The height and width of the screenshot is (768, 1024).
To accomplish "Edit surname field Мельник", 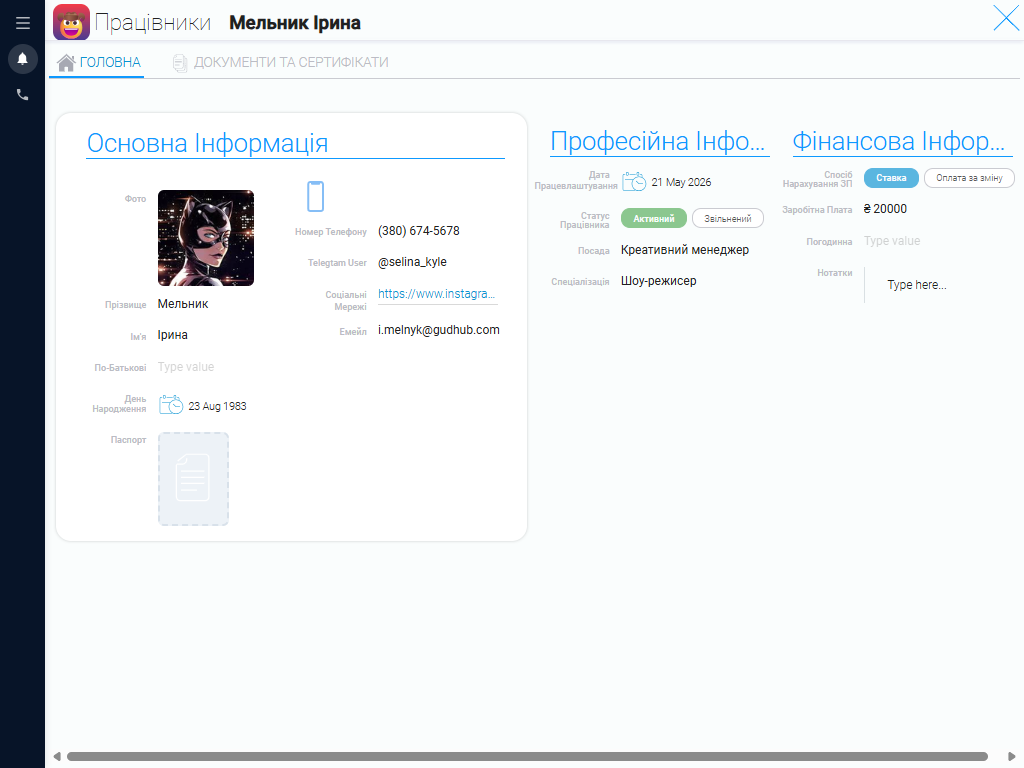I will 183,304.
